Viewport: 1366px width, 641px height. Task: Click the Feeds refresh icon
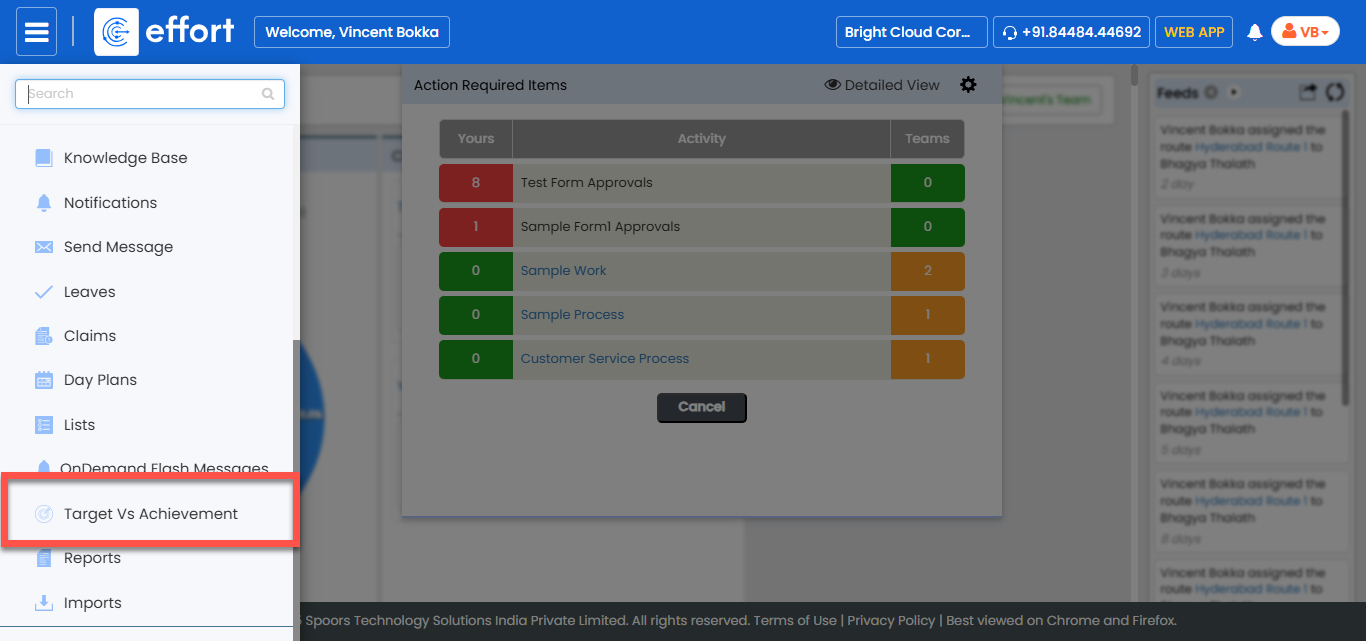click(x=1334, y=92)
